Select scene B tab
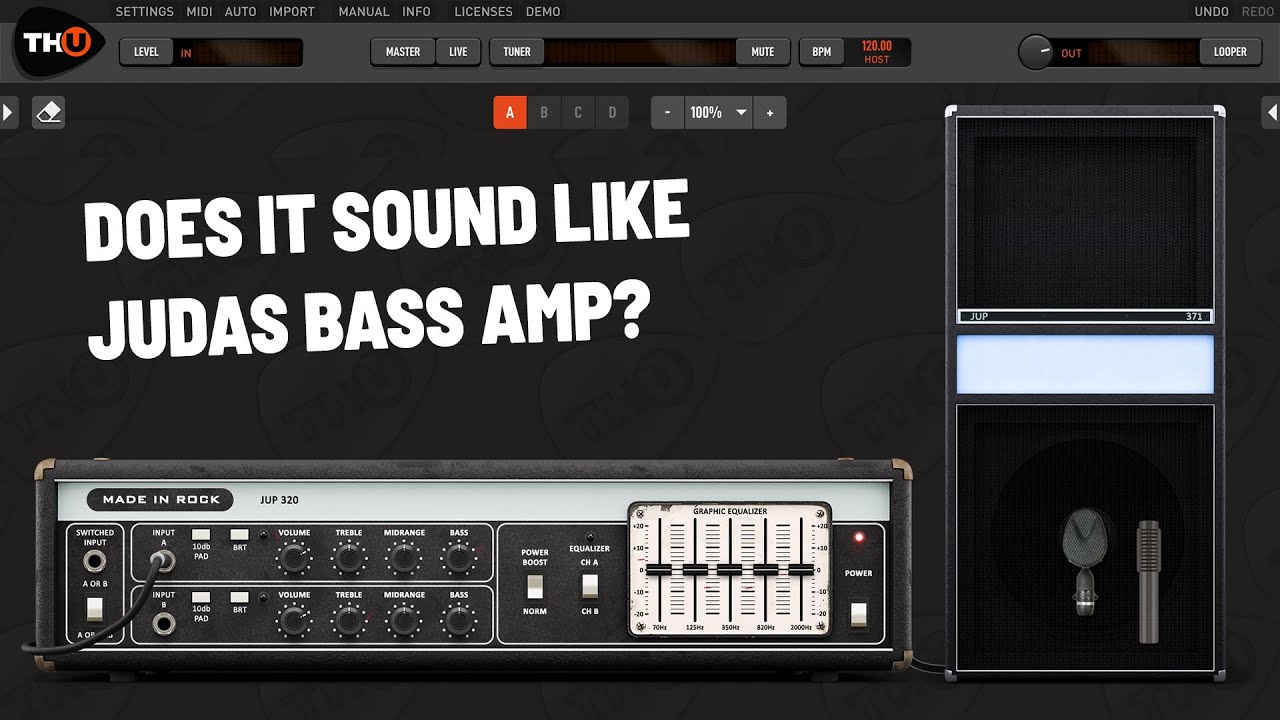1280x720 pixels. pyautogui.click(x=544, y=113)
